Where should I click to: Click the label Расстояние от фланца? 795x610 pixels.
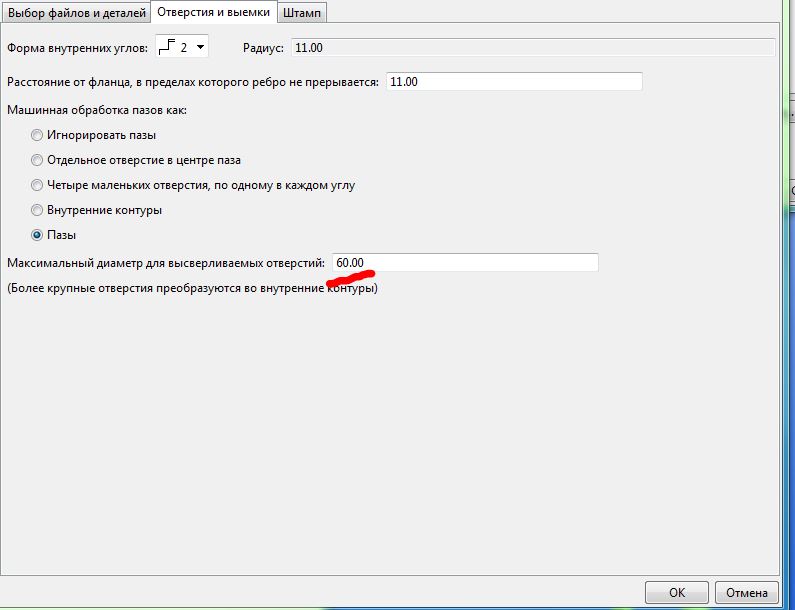pyautogui.click(x=193, y=82)
